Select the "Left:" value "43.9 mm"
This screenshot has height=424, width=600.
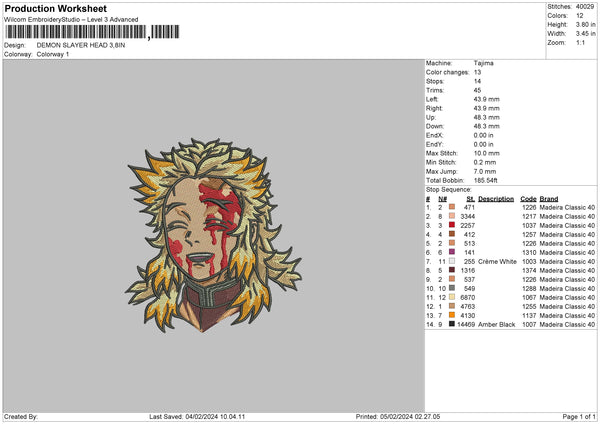click(487, 99)
